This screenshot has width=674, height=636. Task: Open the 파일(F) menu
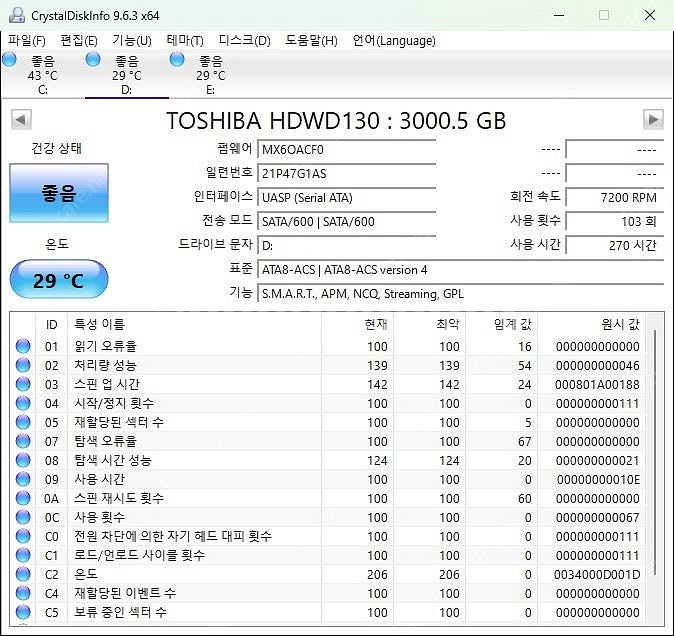(27, 41)
